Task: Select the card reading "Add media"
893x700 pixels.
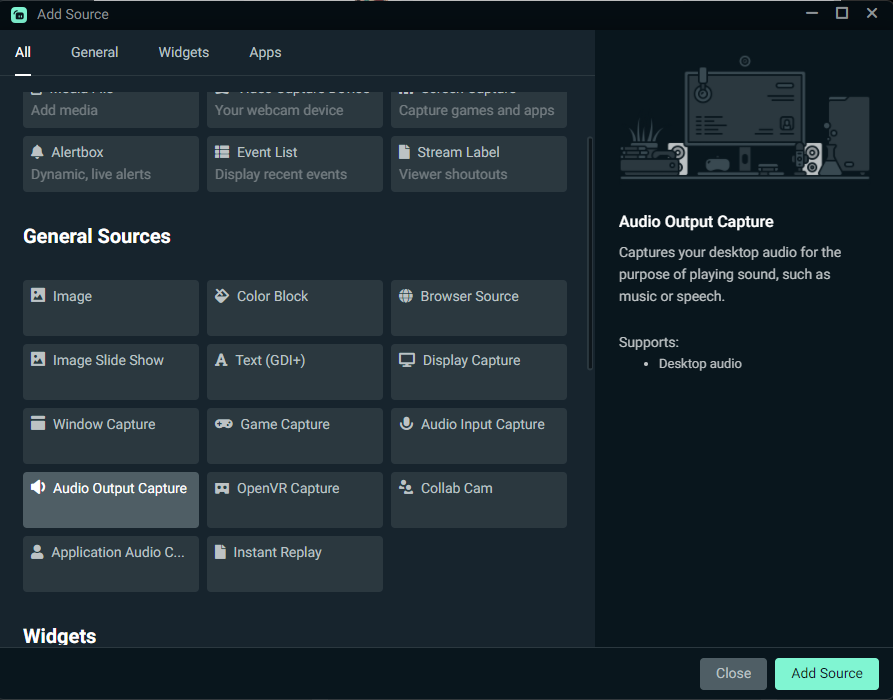Action: (111, 110)
